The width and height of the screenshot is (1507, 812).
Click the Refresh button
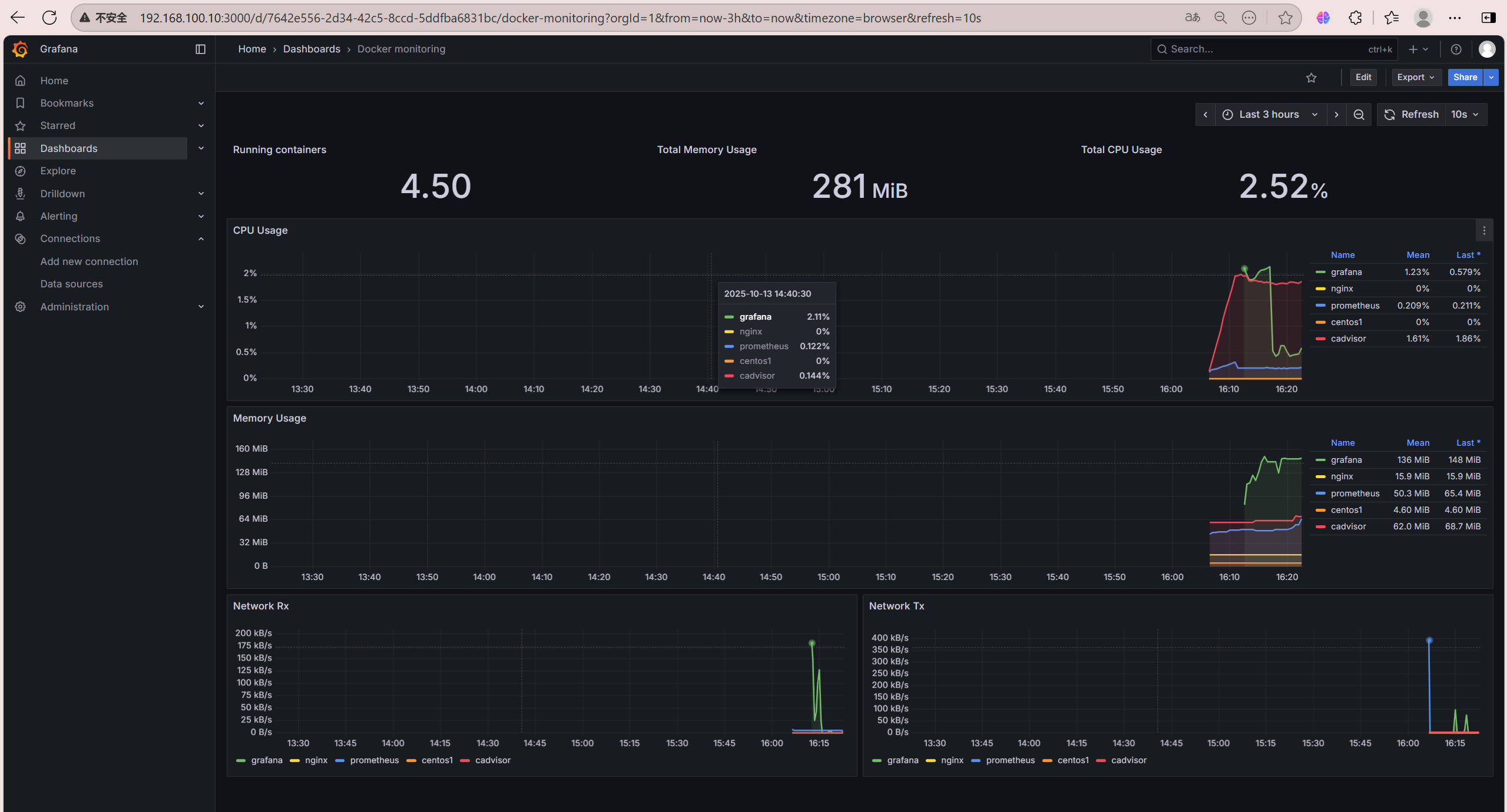[x=1411, y=115]
